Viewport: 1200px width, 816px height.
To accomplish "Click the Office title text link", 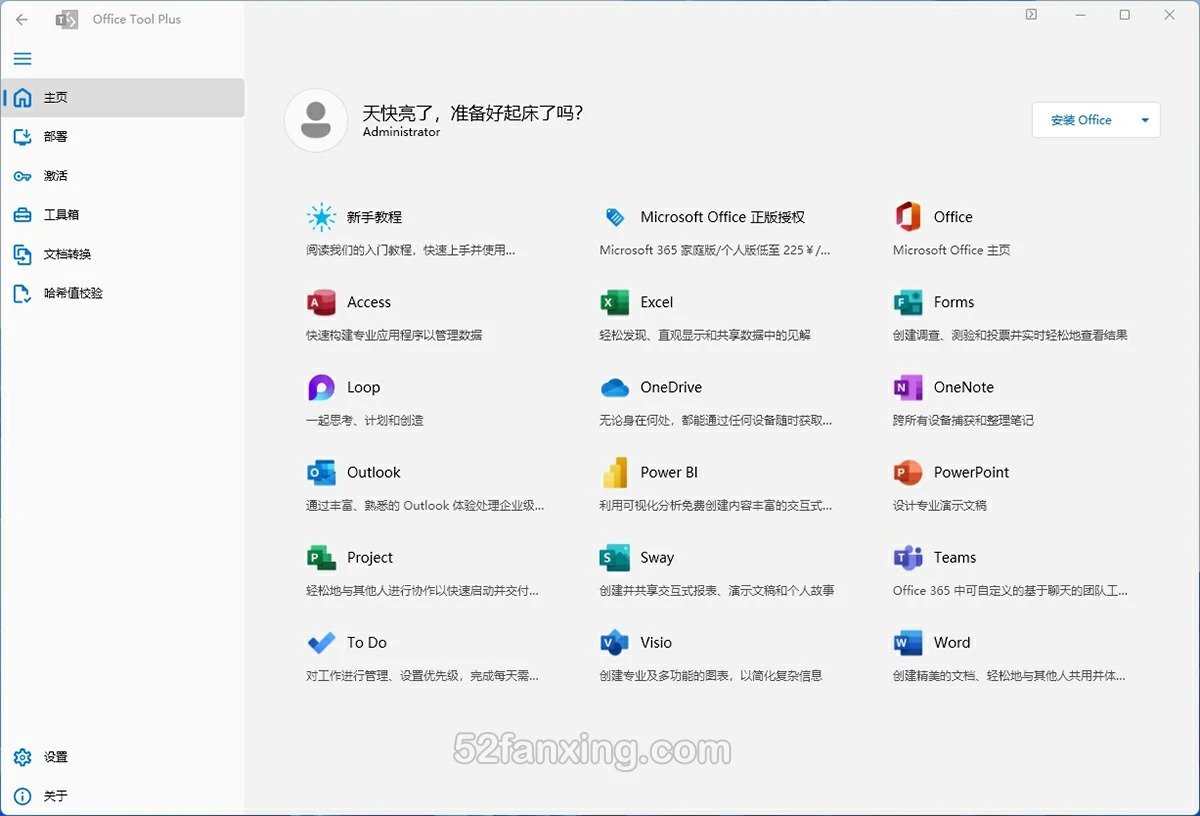I will point(953,217).
